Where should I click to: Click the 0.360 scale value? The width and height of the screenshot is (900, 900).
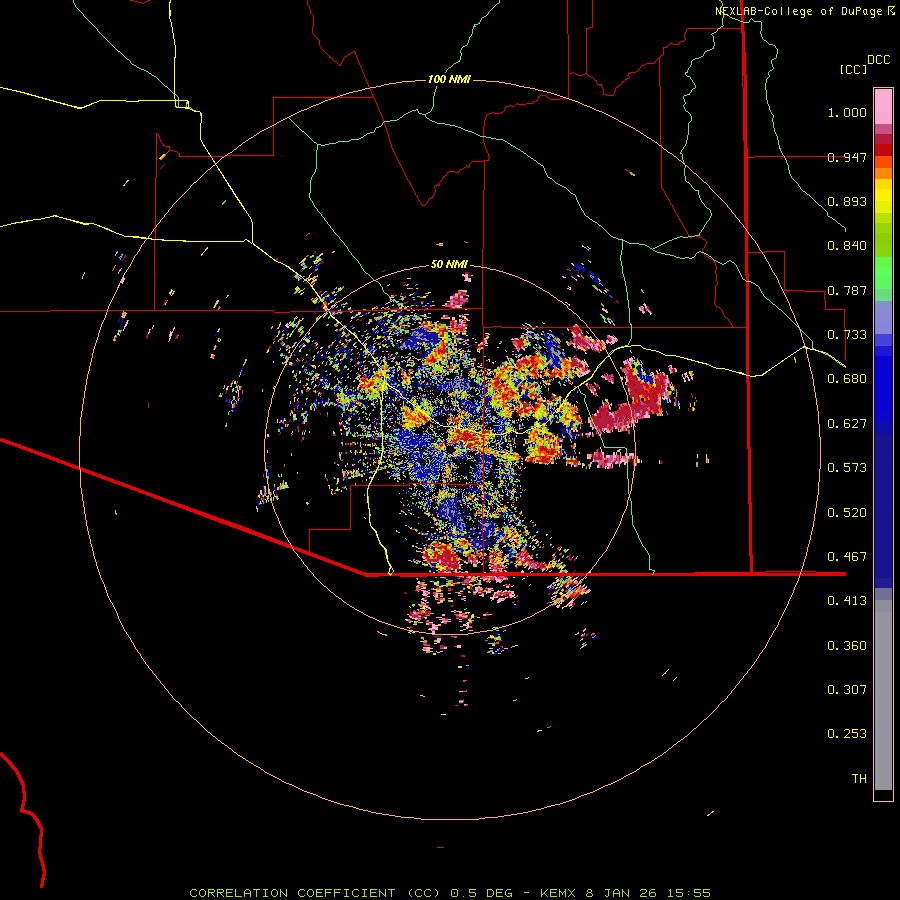[847, 646]
